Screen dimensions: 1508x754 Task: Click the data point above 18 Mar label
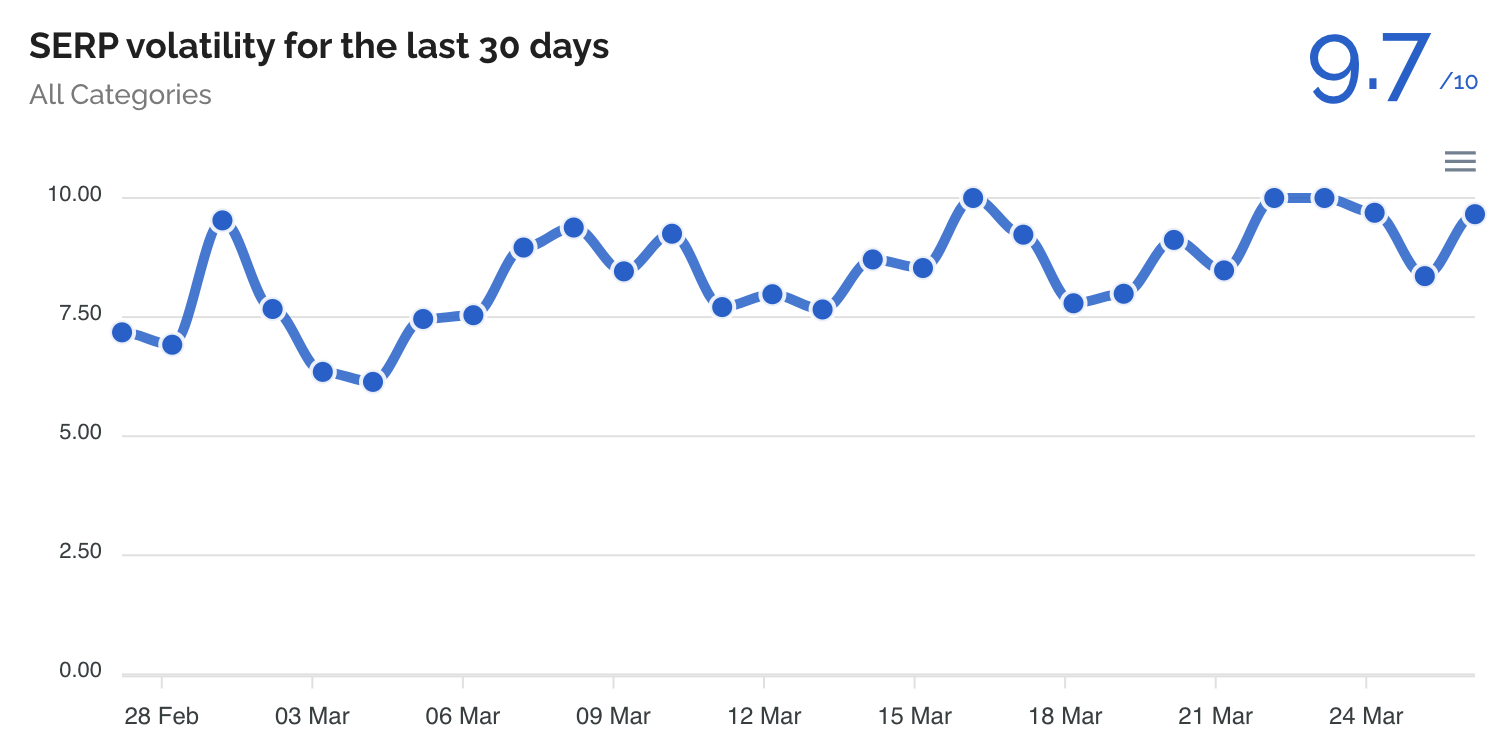point(1073,303)
